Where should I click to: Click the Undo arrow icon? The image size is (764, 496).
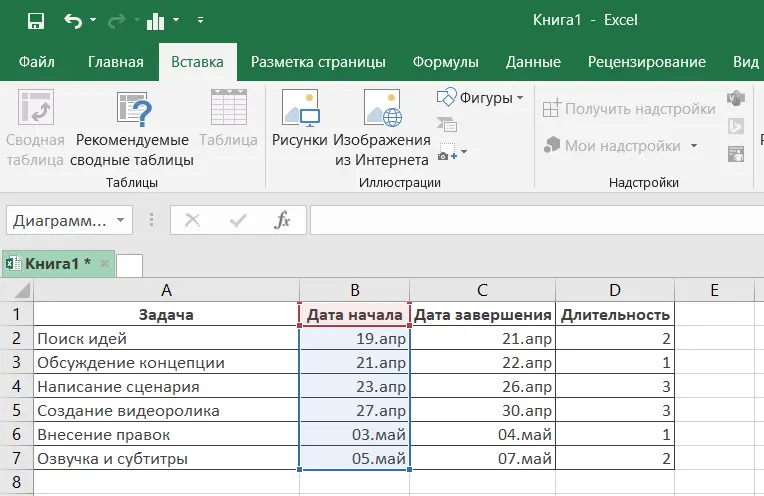tap(73, 20)
